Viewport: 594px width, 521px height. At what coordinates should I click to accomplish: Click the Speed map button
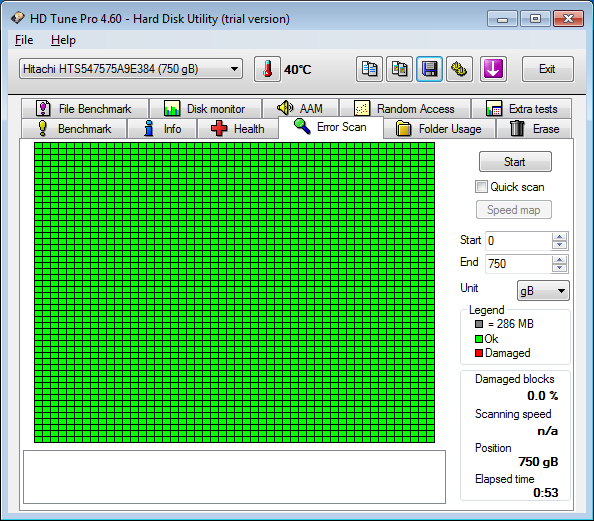[514, 210]
